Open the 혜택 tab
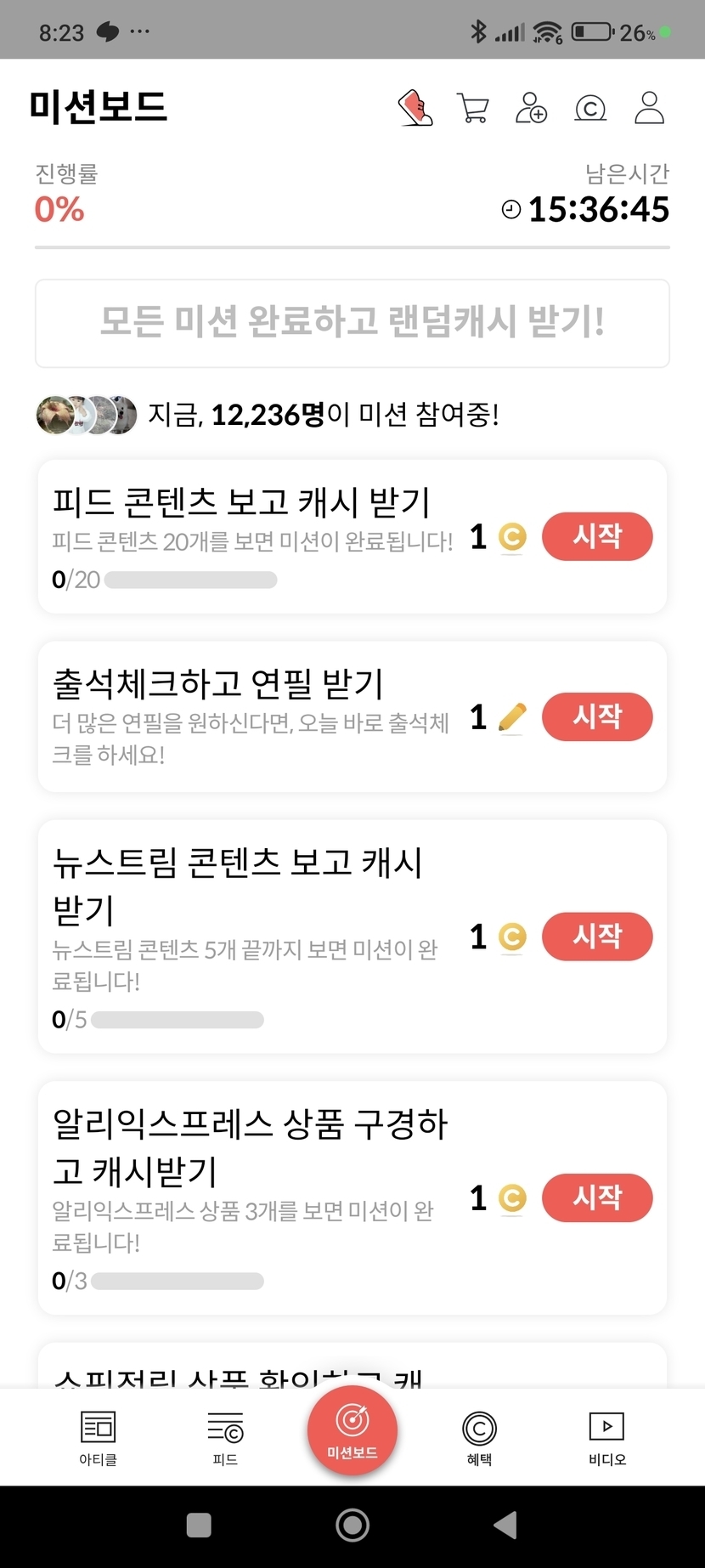 point(479,1438)
